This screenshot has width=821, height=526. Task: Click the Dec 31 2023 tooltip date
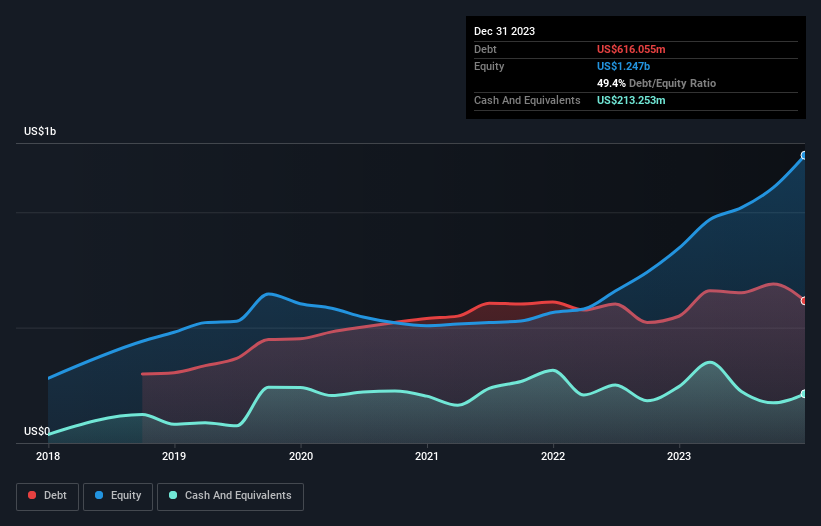(504, 31)
